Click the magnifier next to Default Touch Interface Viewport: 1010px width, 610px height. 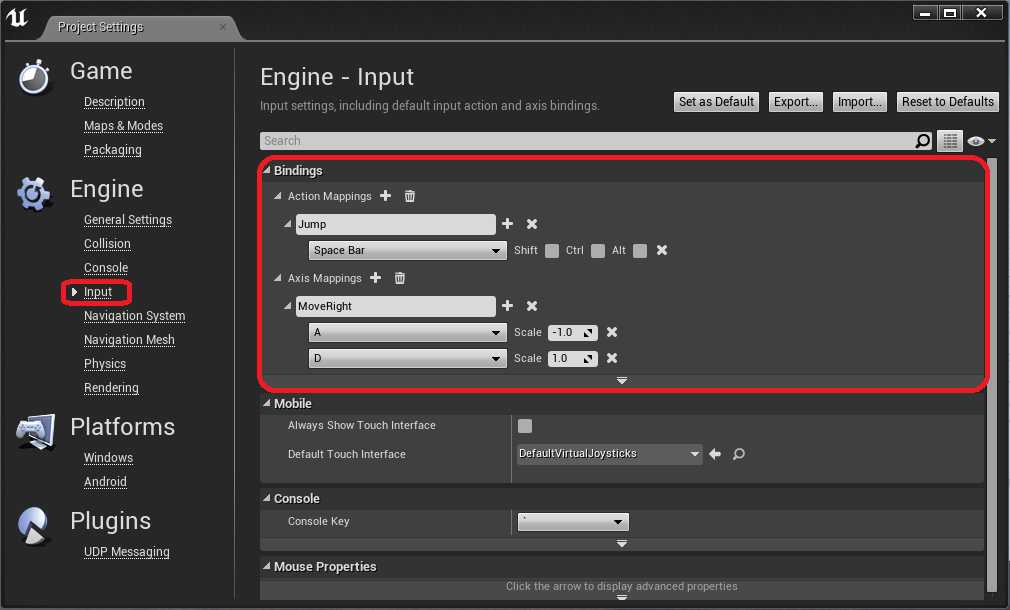739,454
